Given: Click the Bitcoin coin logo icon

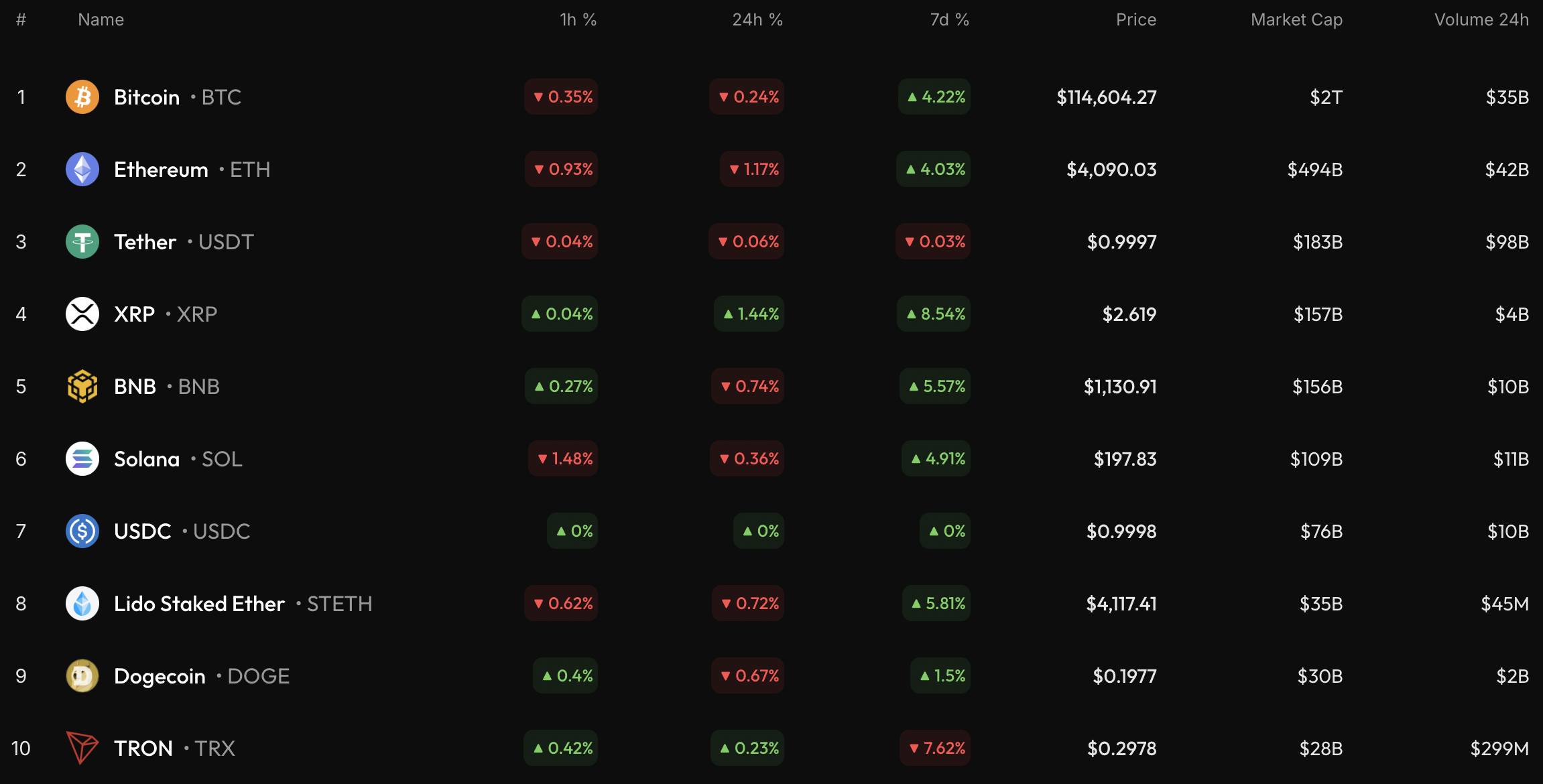Looking at the screenshot, I should 82,97.
